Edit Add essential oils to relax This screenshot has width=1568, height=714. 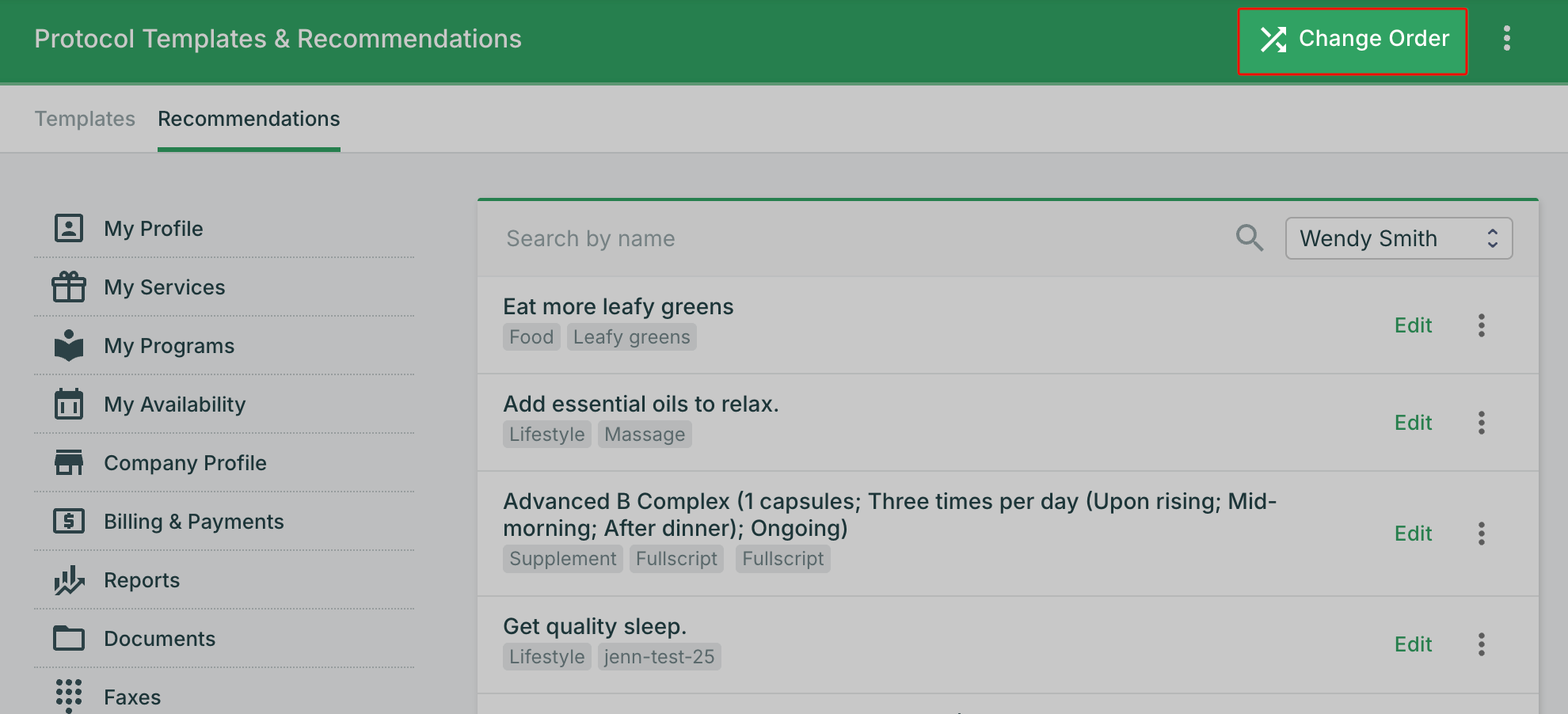(1413, 423)
